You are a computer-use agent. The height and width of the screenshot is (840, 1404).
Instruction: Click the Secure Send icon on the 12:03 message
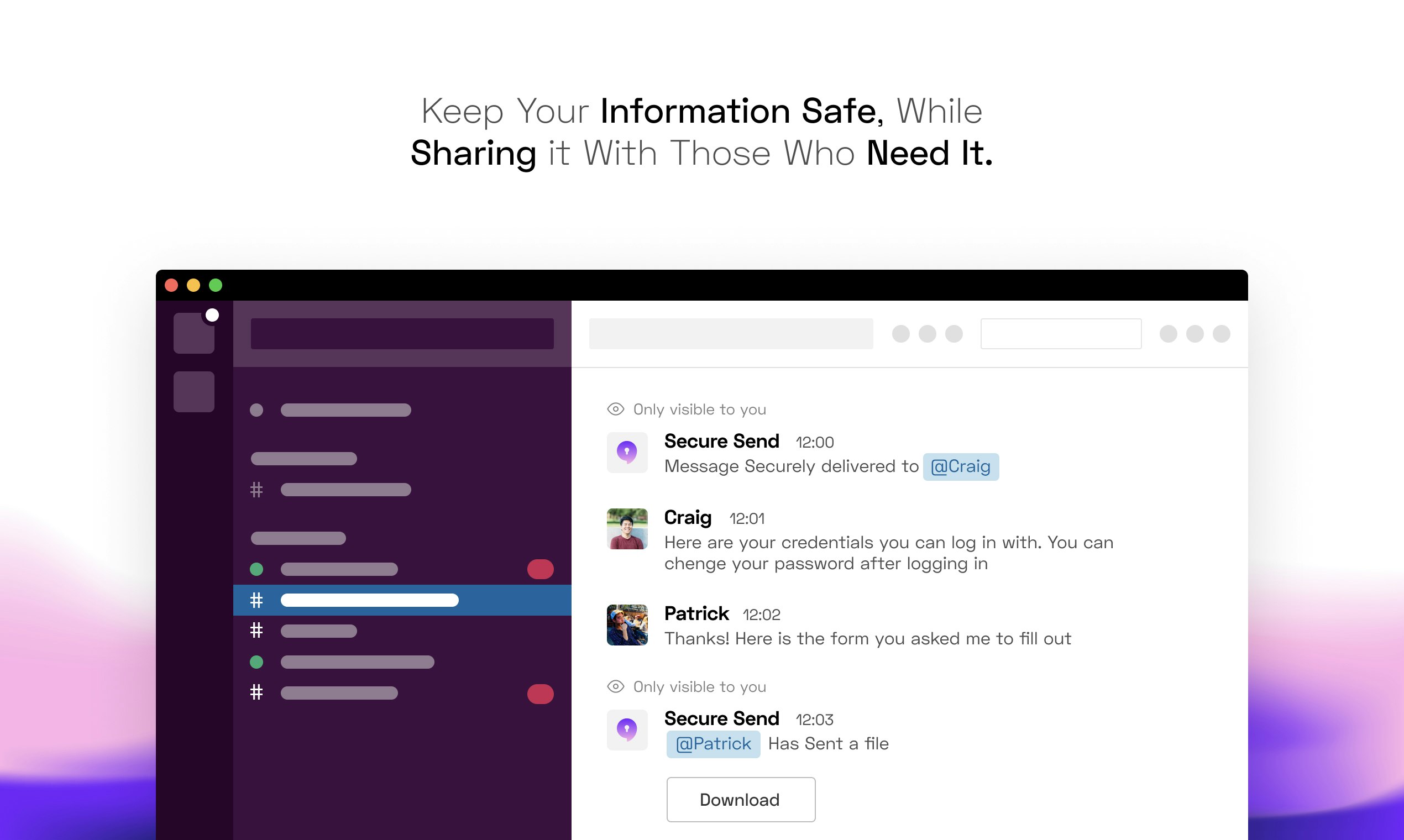[627, 729]
